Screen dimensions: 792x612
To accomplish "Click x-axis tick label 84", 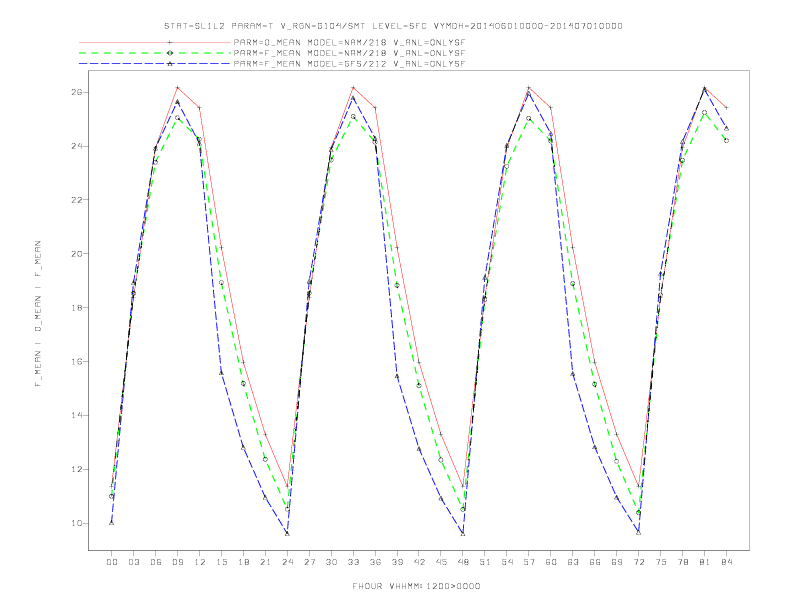I will click(726, 562).
